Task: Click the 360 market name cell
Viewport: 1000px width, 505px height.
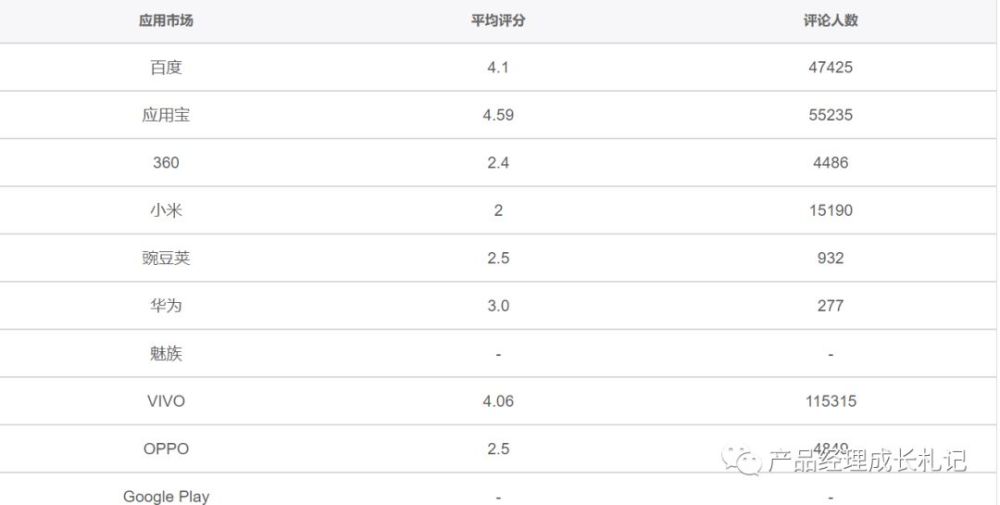Action: pos(166,163)
